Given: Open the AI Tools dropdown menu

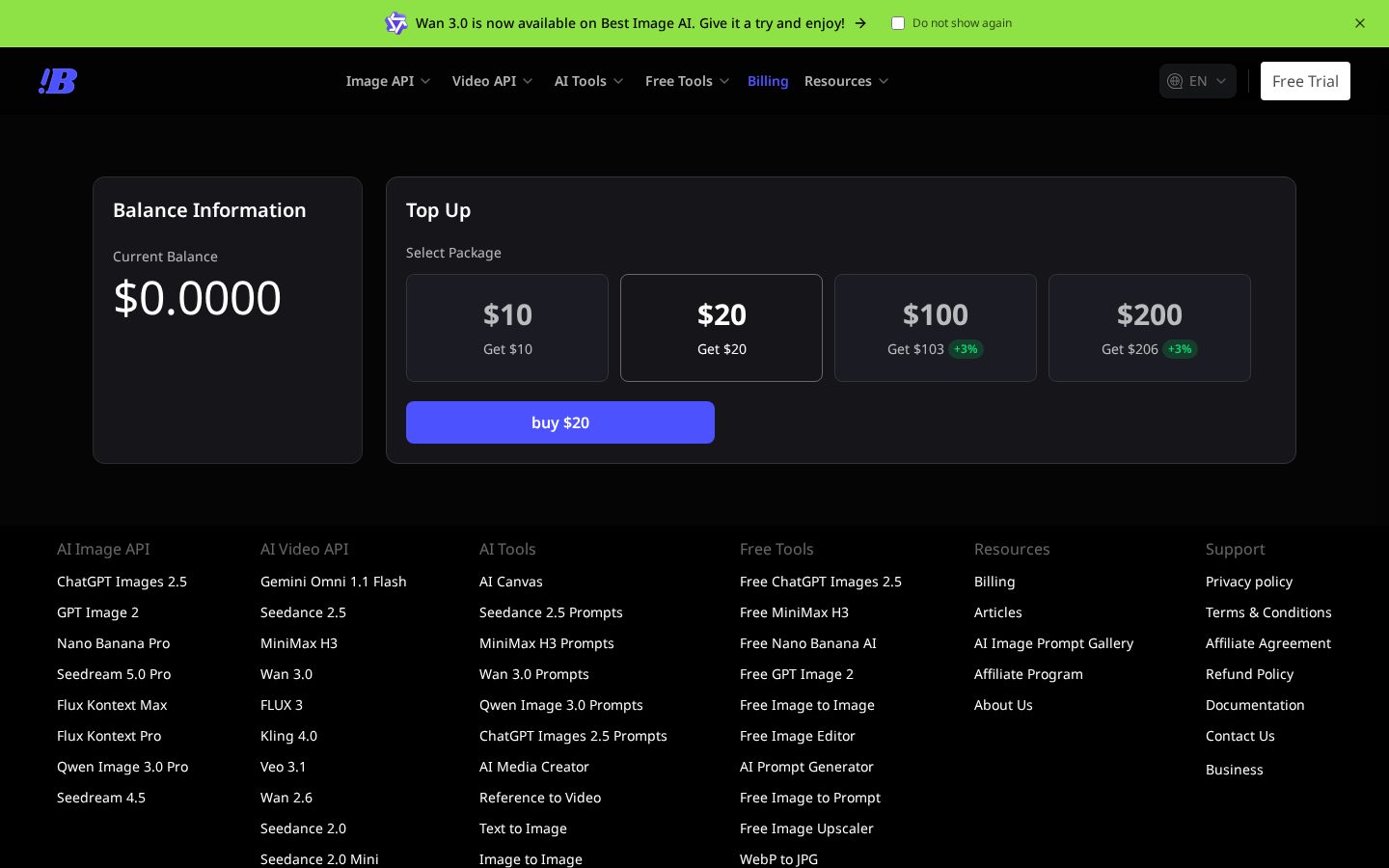Looking at the screenshot, I should point(588,81).
